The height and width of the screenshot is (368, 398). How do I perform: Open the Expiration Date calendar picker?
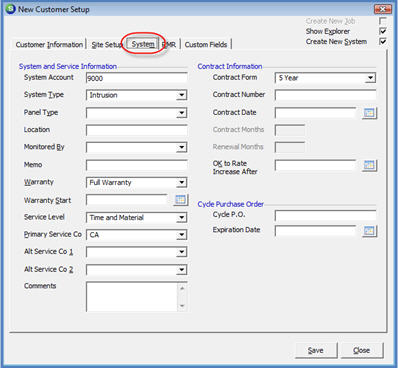(x=369, y=231)
